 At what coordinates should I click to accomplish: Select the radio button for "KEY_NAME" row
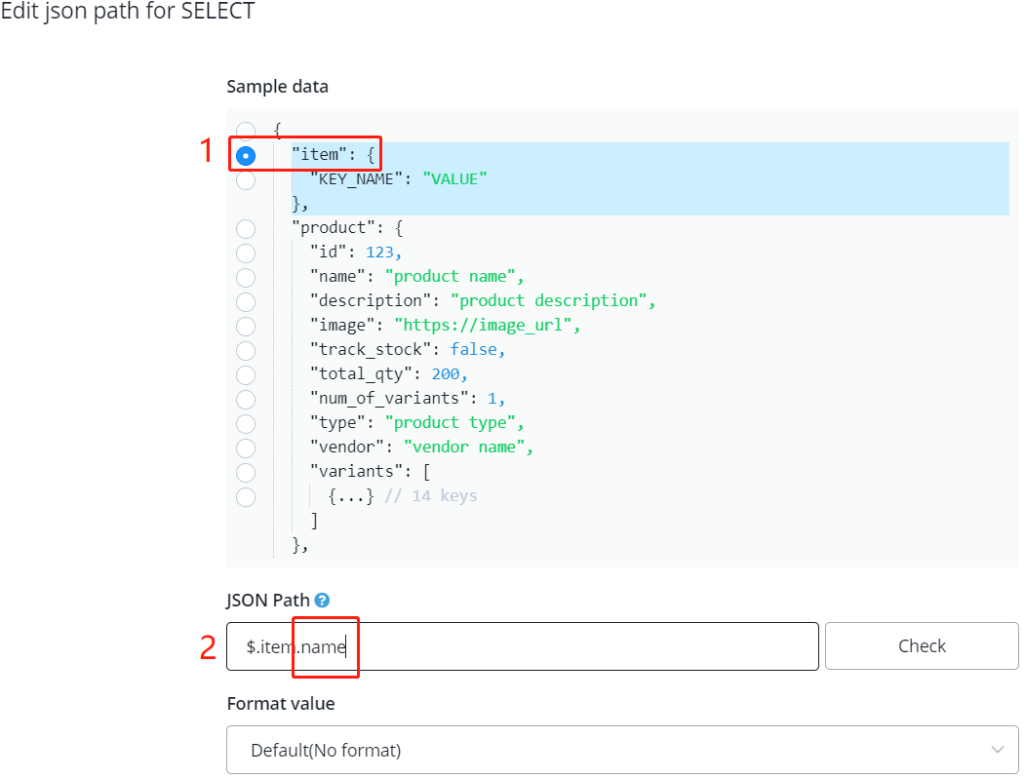[x=246, y=180]
